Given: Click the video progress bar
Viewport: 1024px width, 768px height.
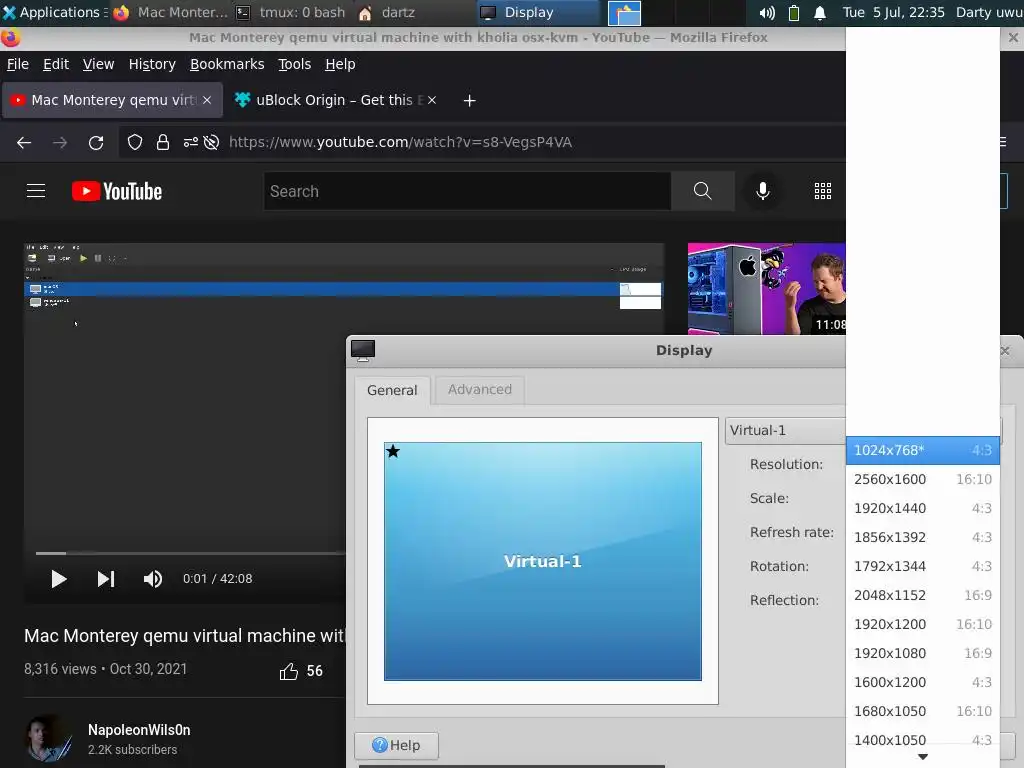Looking at the screenshot, I should click(x=191, y=553).
